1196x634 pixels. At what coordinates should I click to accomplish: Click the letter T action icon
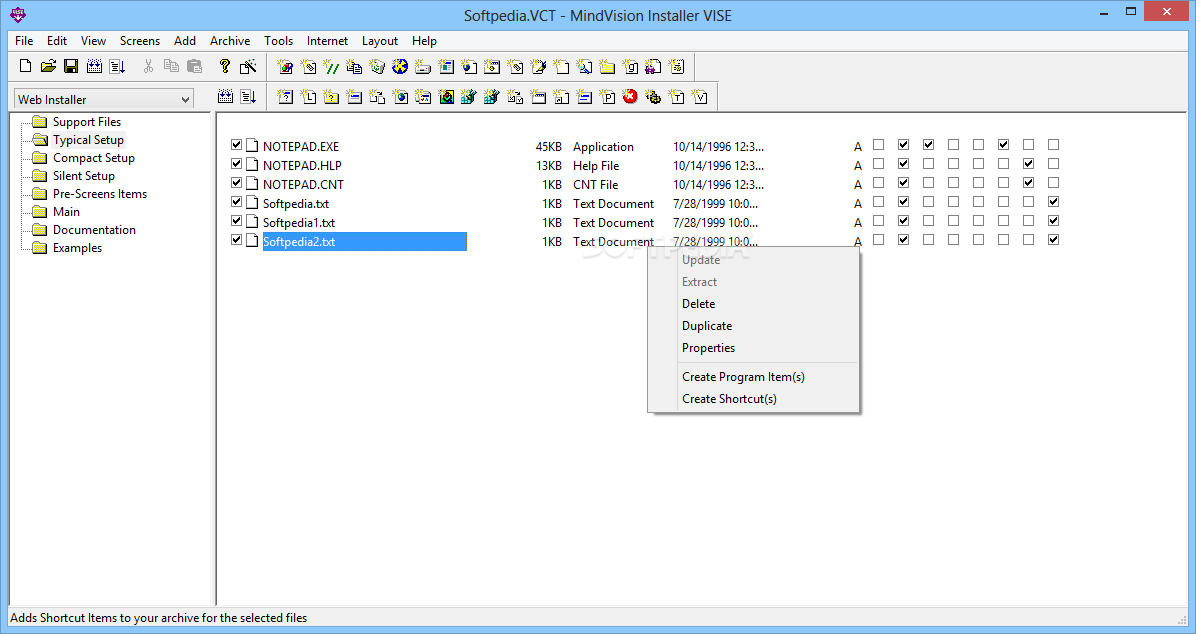pyautogui.click(x=677, y=97)
